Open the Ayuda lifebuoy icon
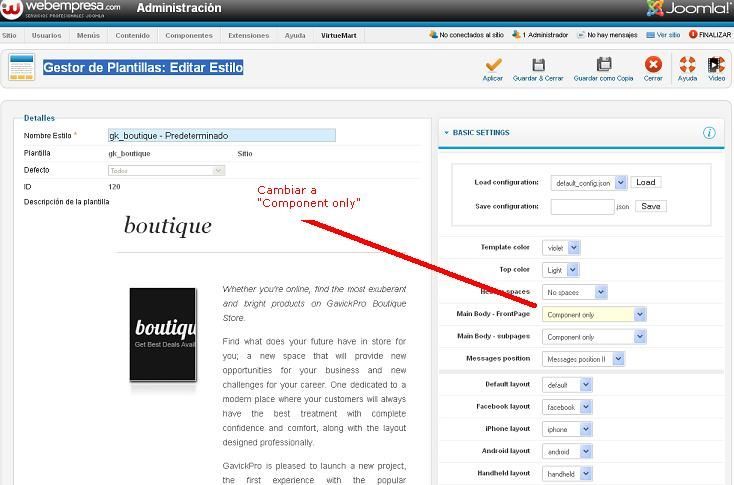This screenshot has width=734, height=485. coord(687,64)
